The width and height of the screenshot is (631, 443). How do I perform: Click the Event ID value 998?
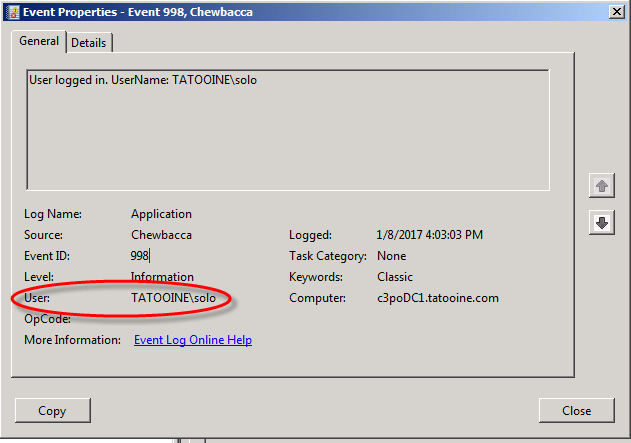[x=139, y=256]
